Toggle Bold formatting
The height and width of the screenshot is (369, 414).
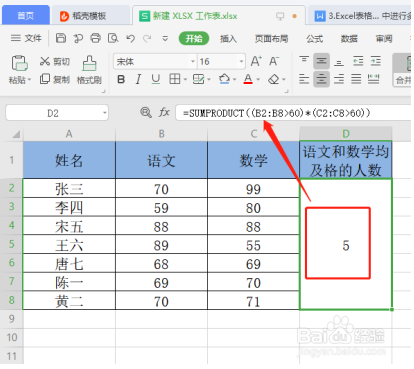coord(121,79)
